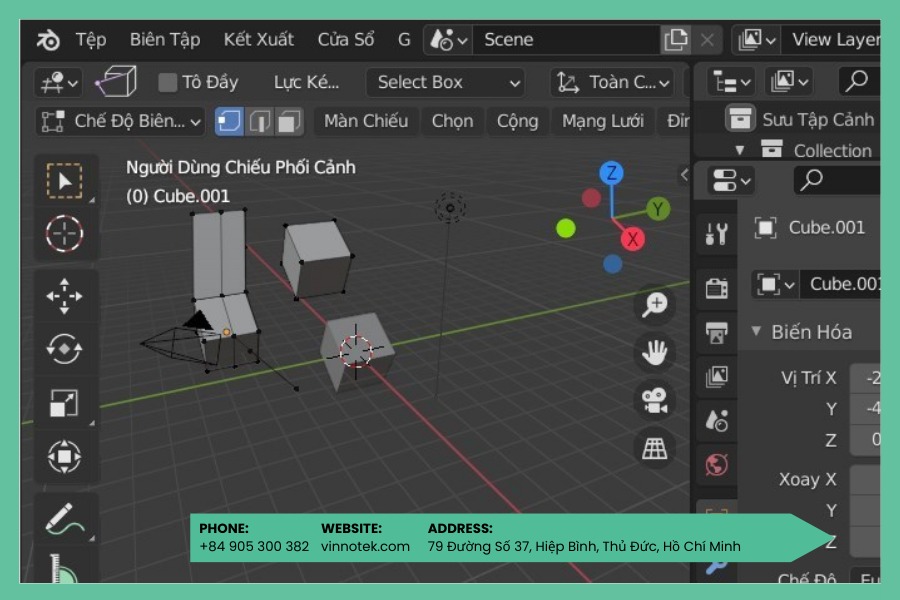Open the Cửa Sổ menu

[346, 40]
